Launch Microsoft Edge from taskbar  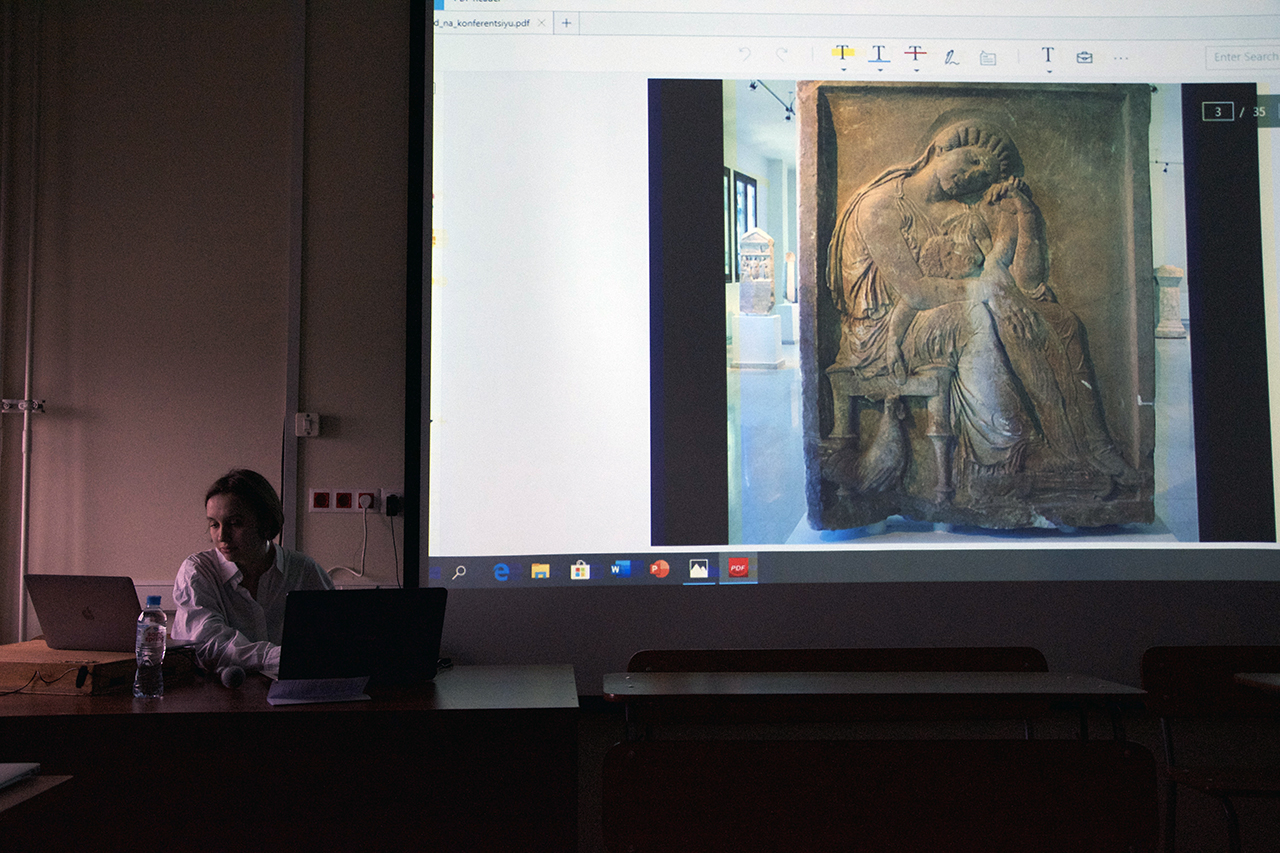point(501,572)
